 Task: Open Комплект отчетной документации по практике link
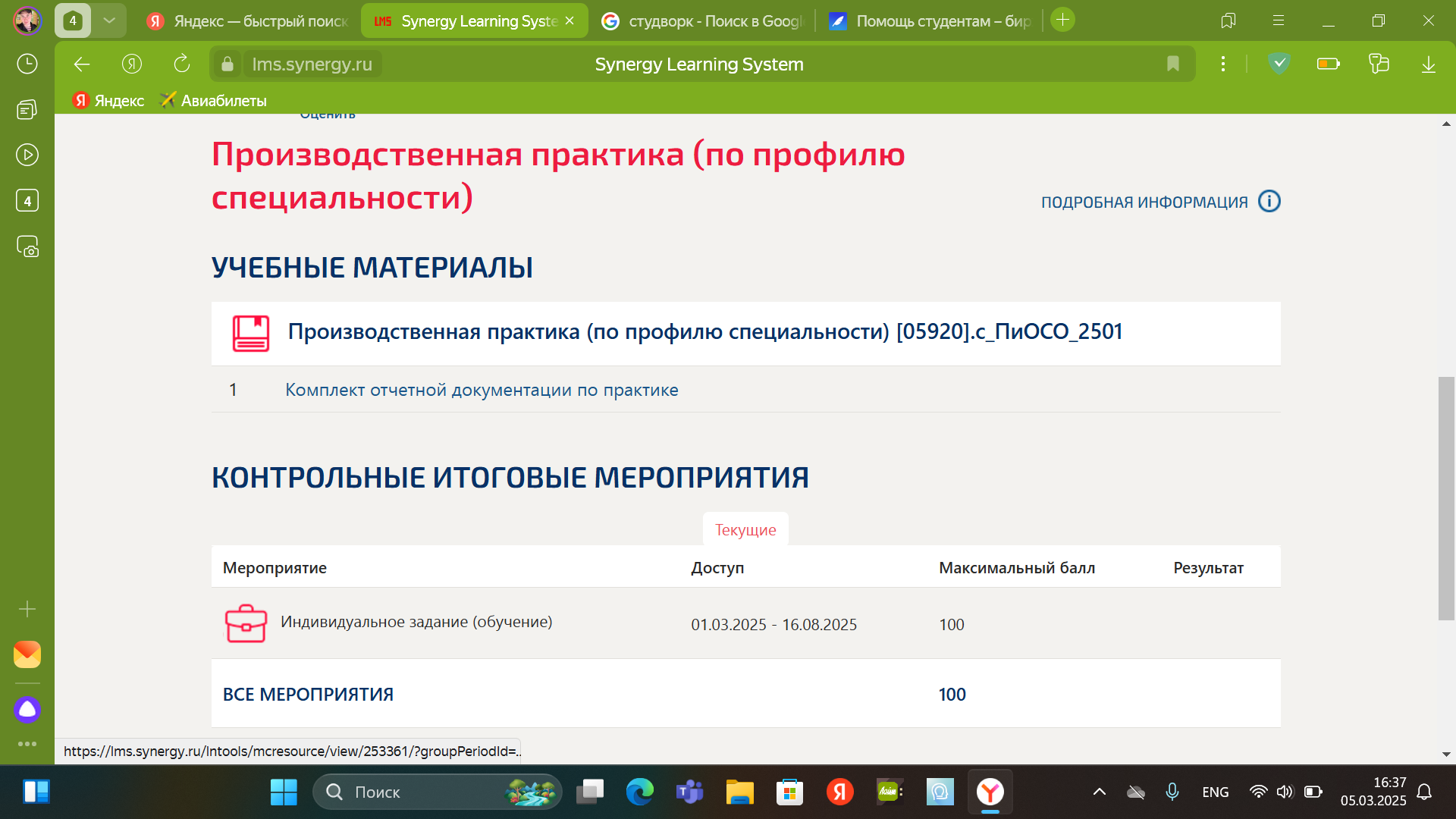(482, 390)
